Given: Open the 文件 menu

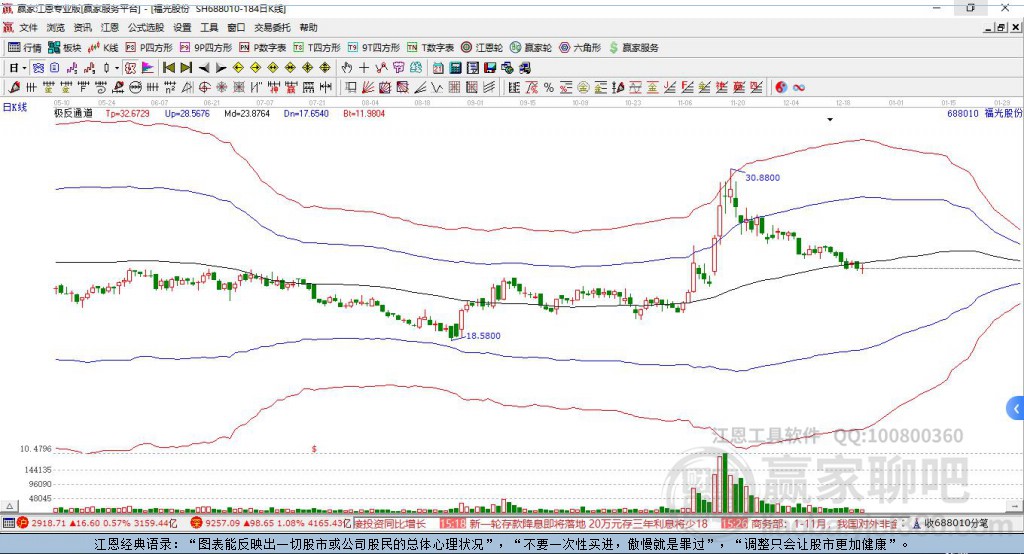Looking at the screenshot, I should coord(28,27).
